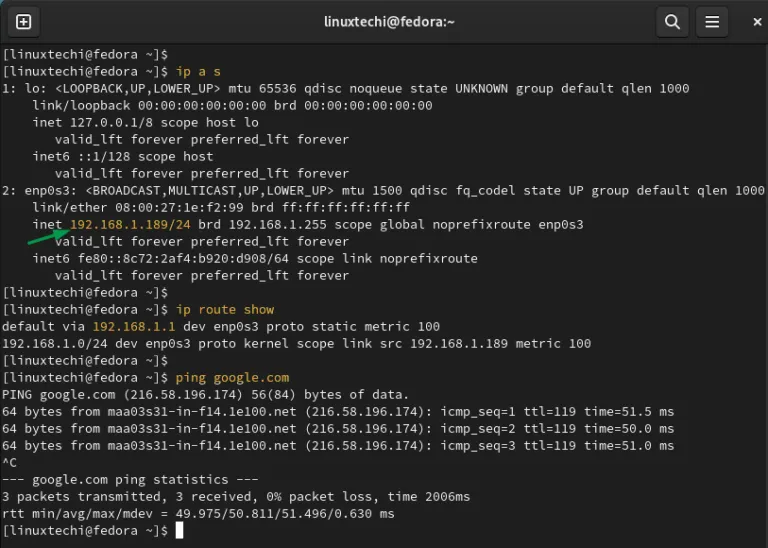Viewport: 768px width, 548px height.
Task: Click the rtt min/avg/max/mdev line
Action: click(198, 514)
